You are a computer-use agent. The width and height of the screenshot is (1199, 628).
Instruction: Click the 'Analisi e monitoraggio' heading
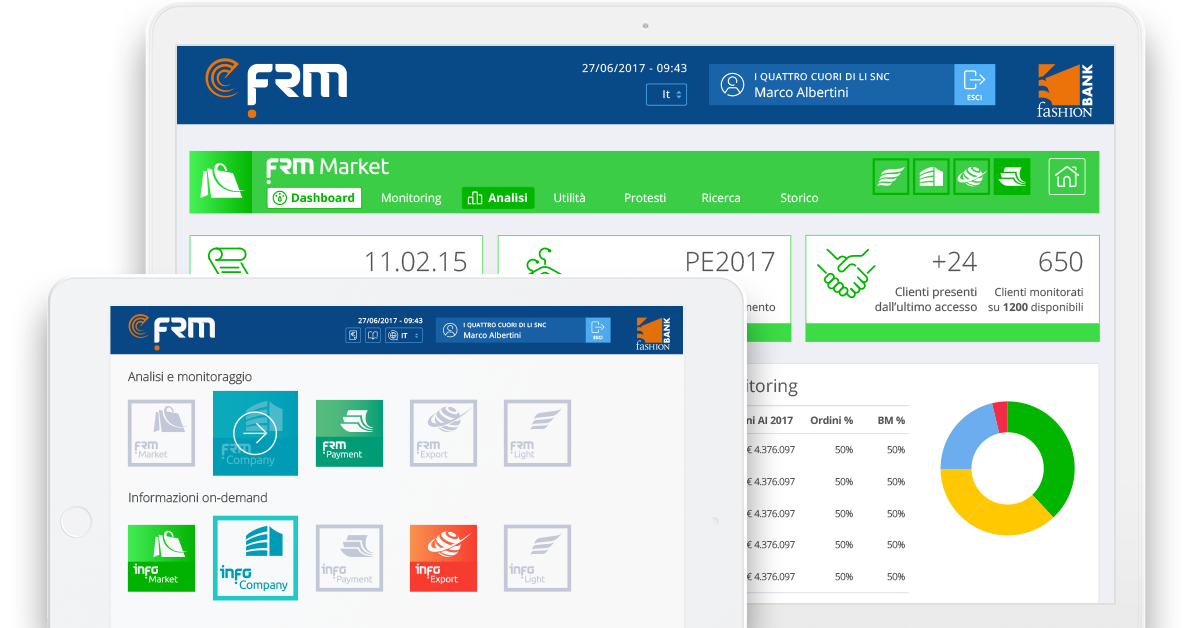click(190, 376)
